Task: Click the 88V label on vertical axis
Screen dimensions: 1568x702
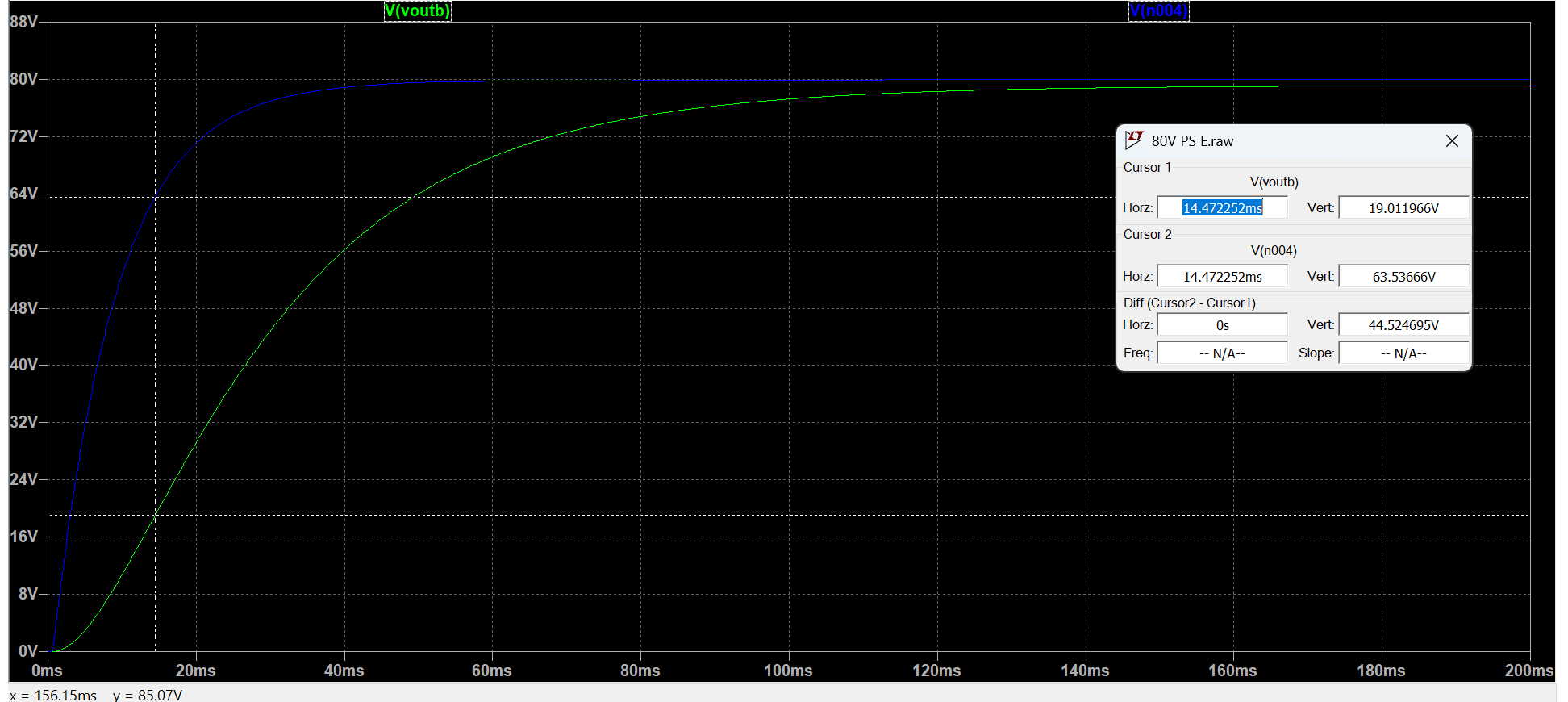Action: 23,22
